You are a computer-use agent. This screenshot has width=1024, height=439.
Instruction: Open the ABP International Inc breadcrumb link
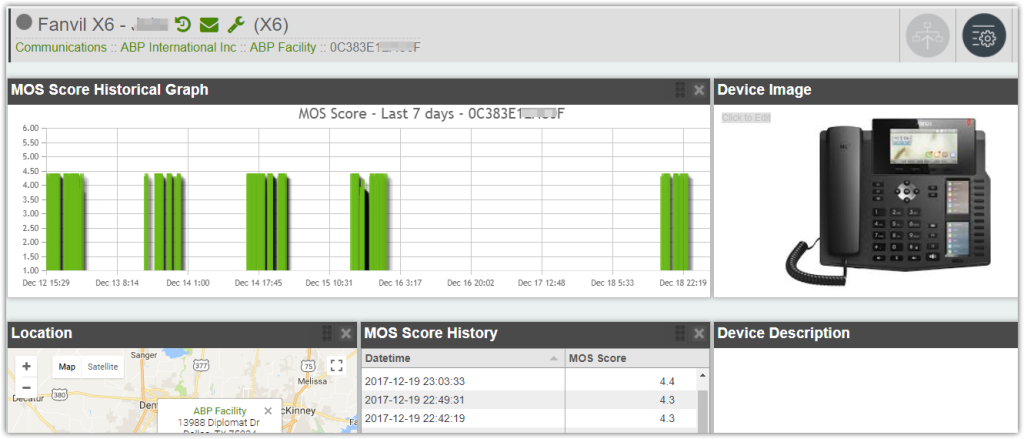[178, 47]
